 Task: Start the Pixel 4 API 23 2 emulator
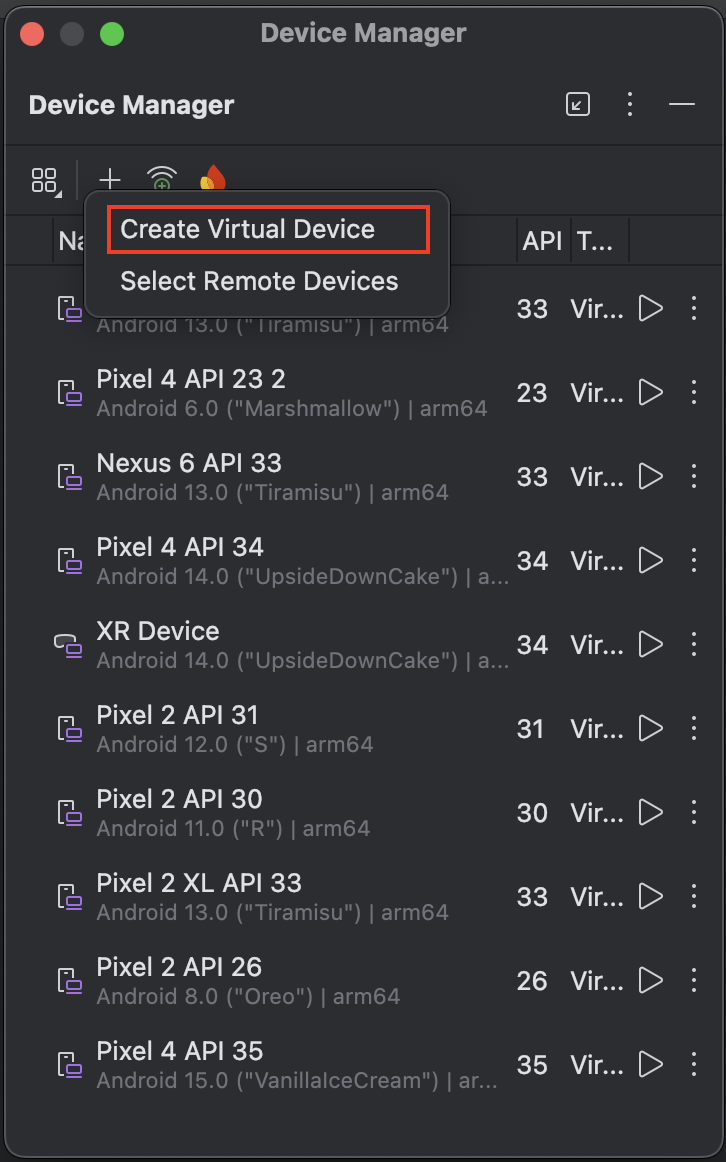coord(650,392)
